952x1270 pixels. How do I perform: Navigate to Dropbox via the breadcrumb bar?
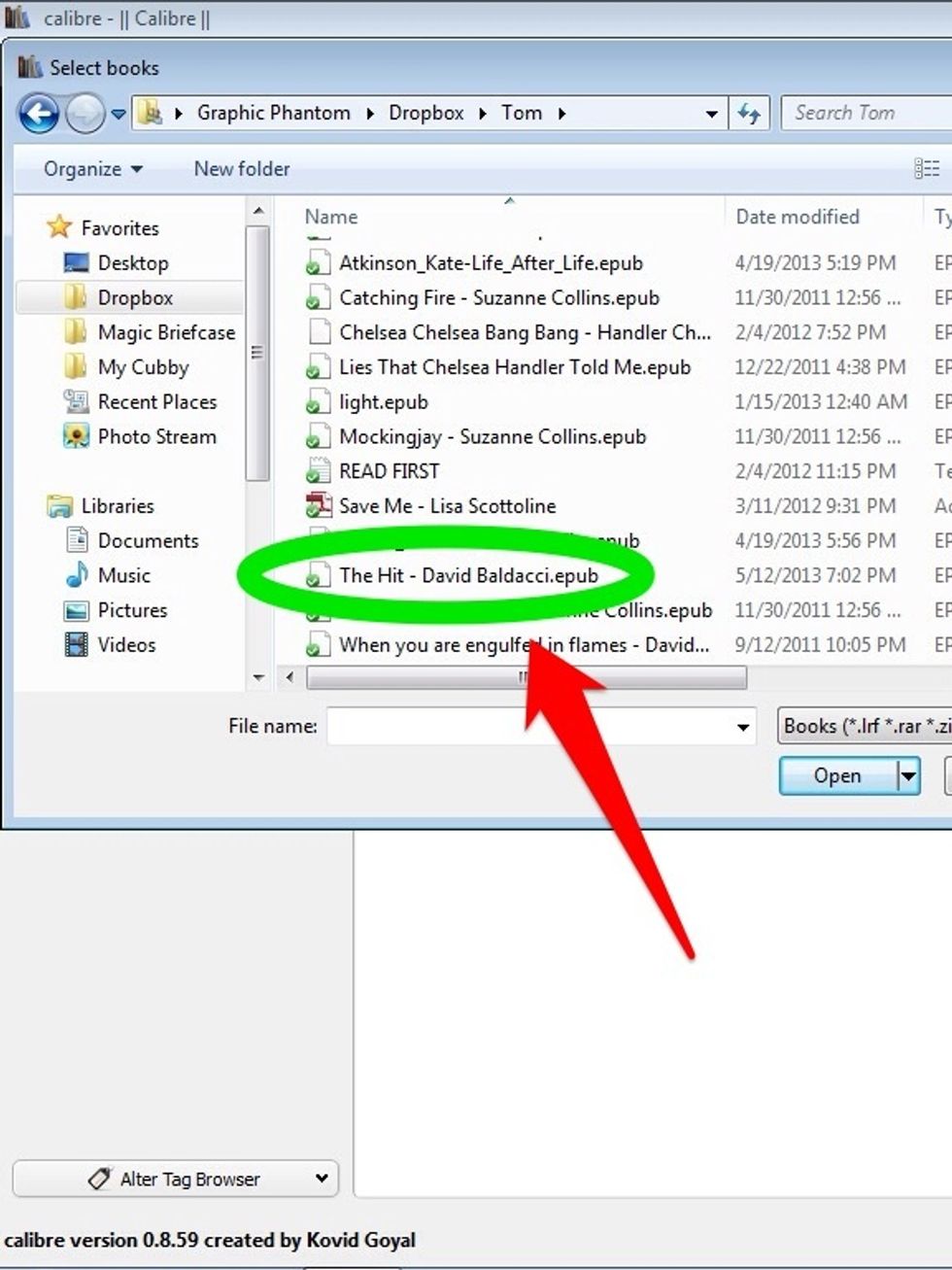pyautogui.click(x=426, y=113)
